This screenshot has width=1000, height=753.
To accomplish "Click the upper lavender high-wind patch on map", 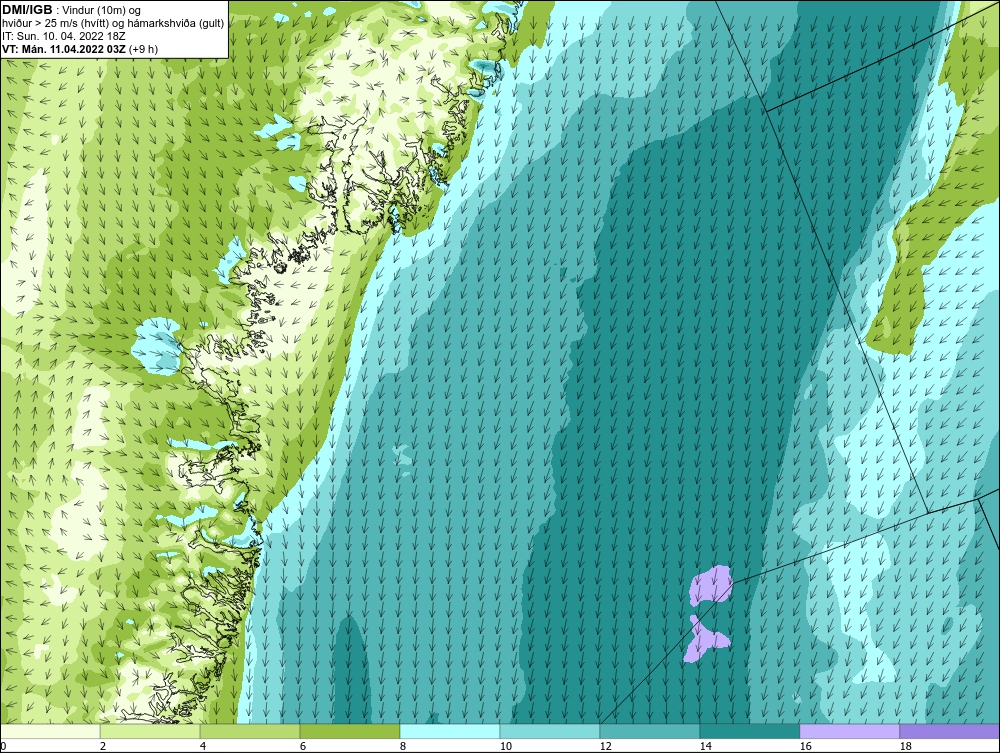I will pyautogui.click(x=710, y=585).
